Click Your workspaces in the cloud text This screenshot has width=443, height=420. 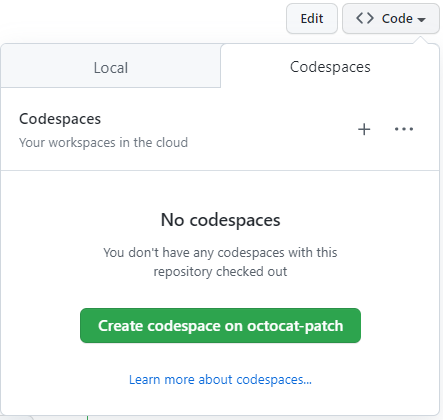pyautogui.click(x=103, y=143)
